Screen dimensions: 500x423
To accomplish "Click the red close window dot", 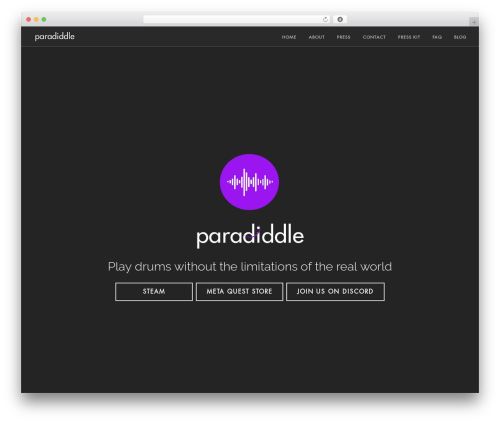I will 29,19.
